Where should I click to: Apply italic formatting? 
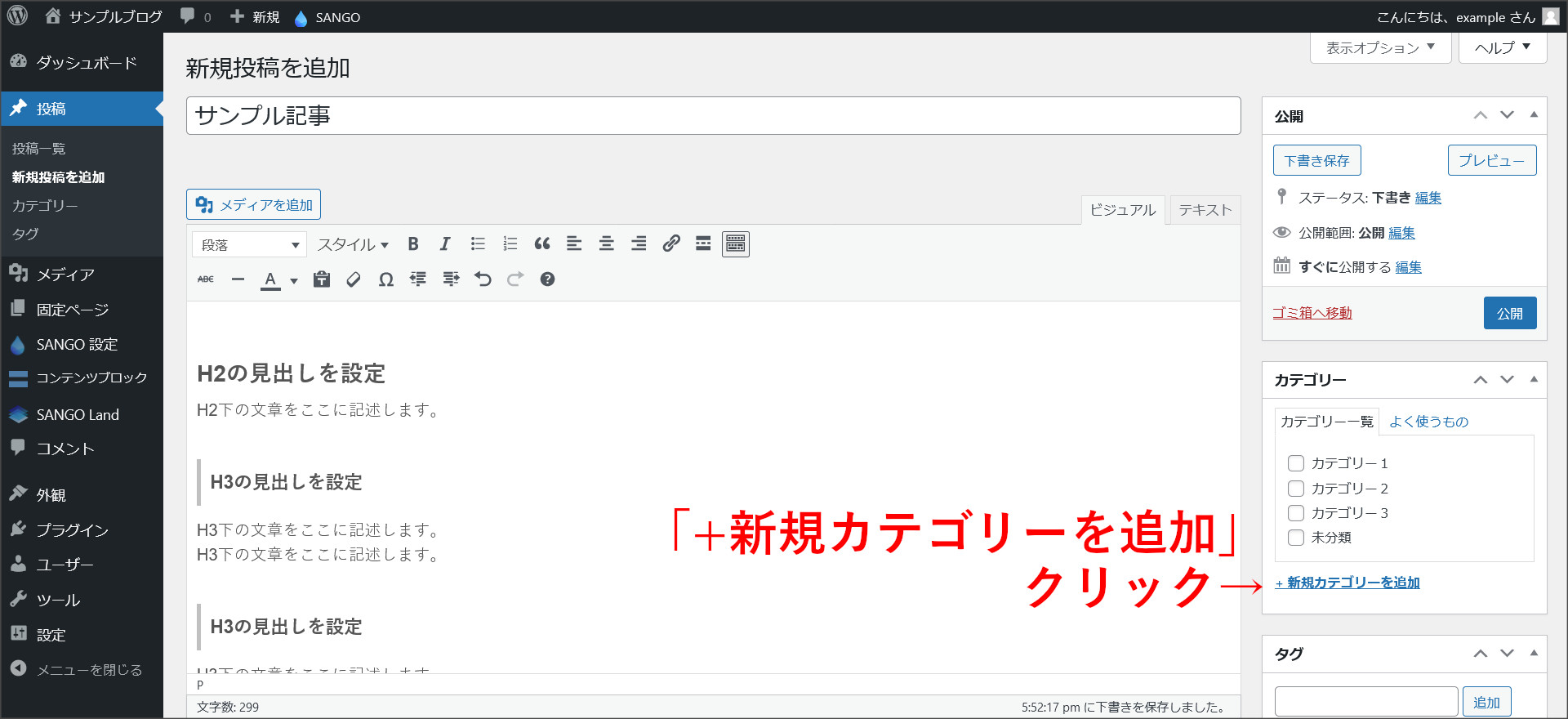(x=445, y=244)
